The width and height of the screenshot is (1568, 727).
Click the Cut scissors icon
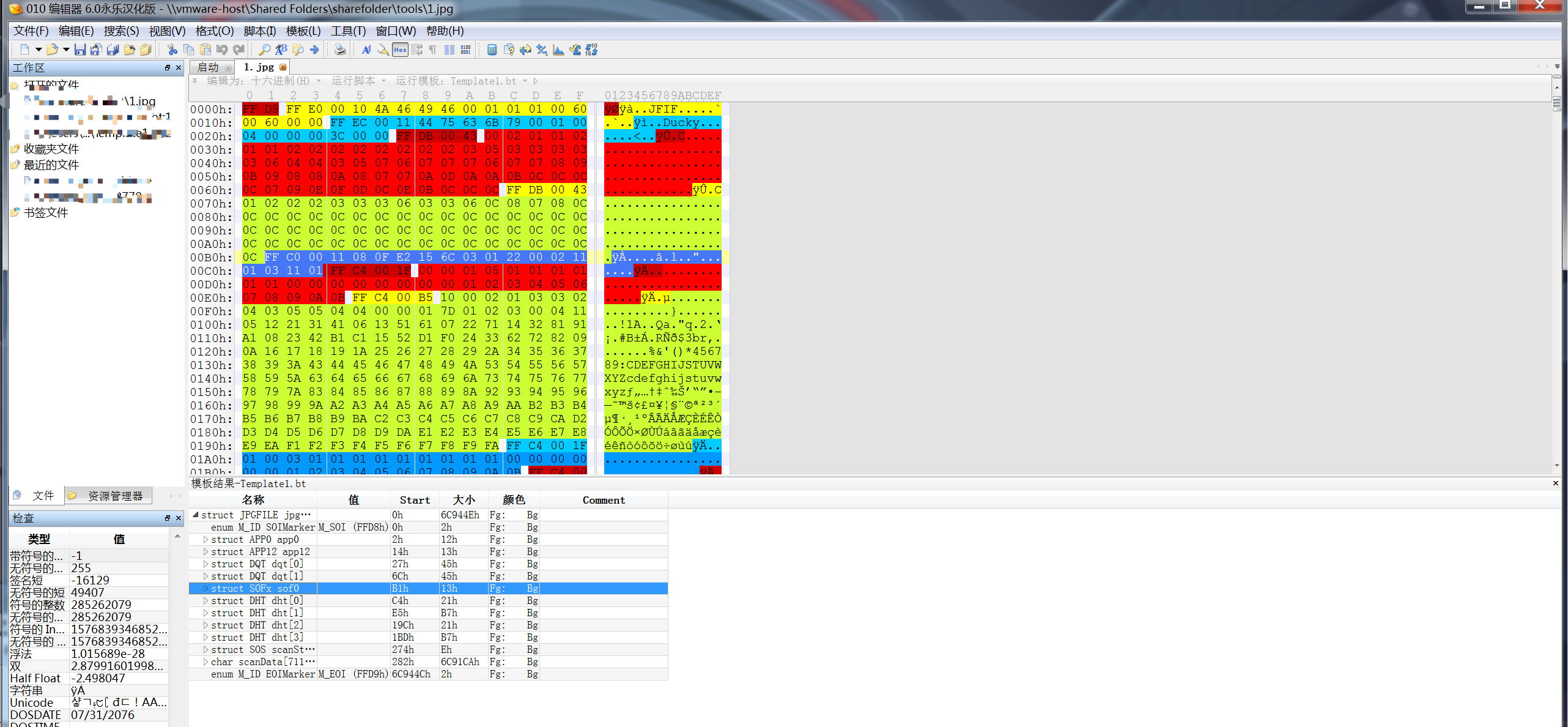172,50
